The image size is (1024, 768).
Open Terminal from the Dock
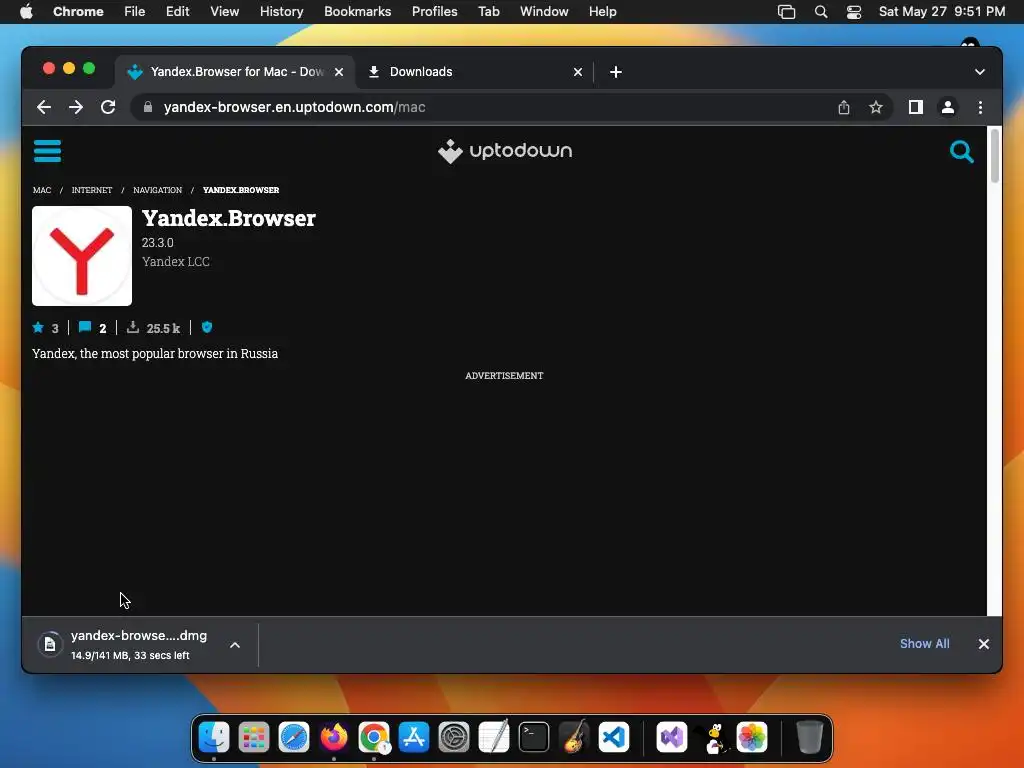[x=534, y=738]
